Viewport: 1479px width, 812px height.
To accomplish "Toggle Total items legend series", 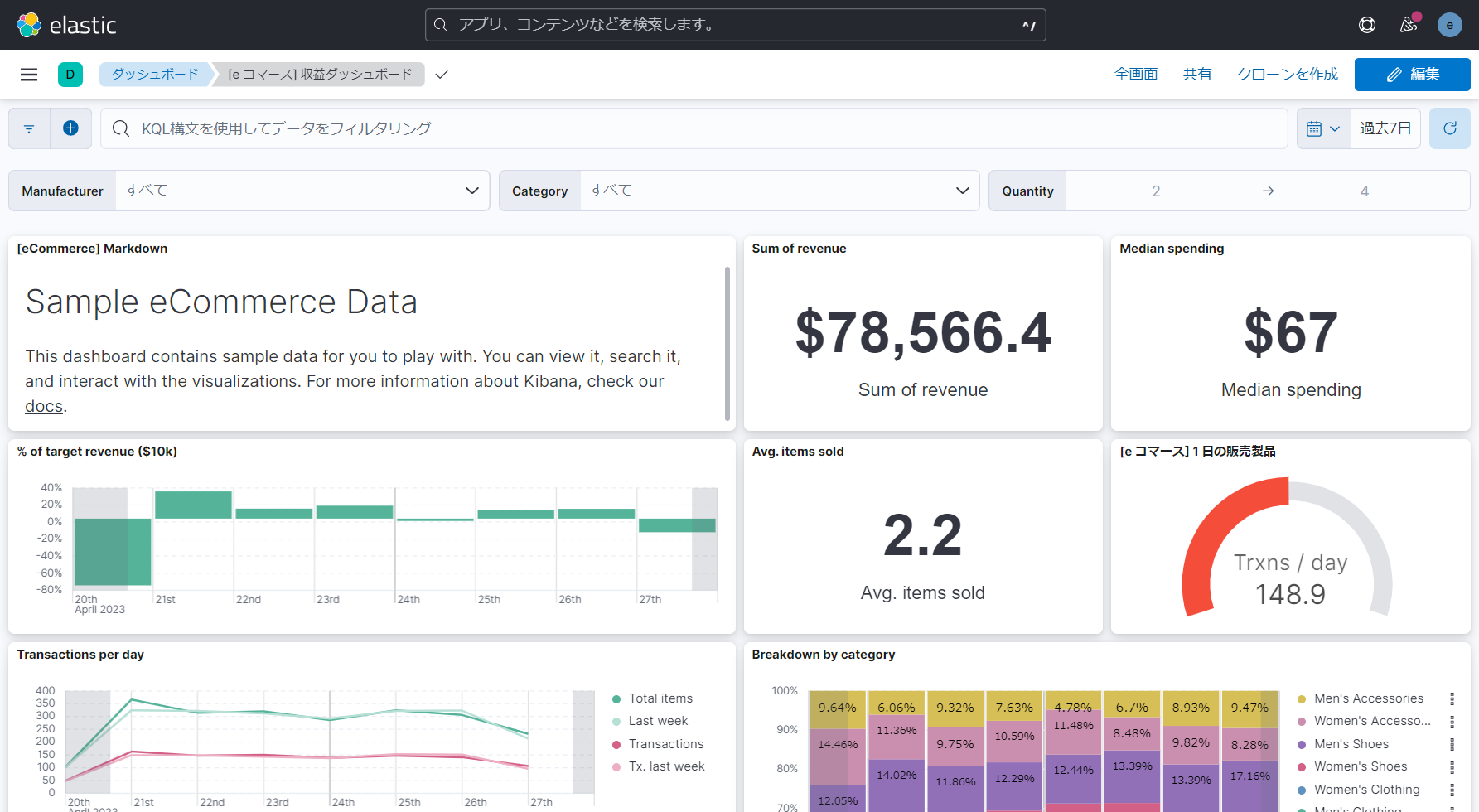I will [660, 698].
